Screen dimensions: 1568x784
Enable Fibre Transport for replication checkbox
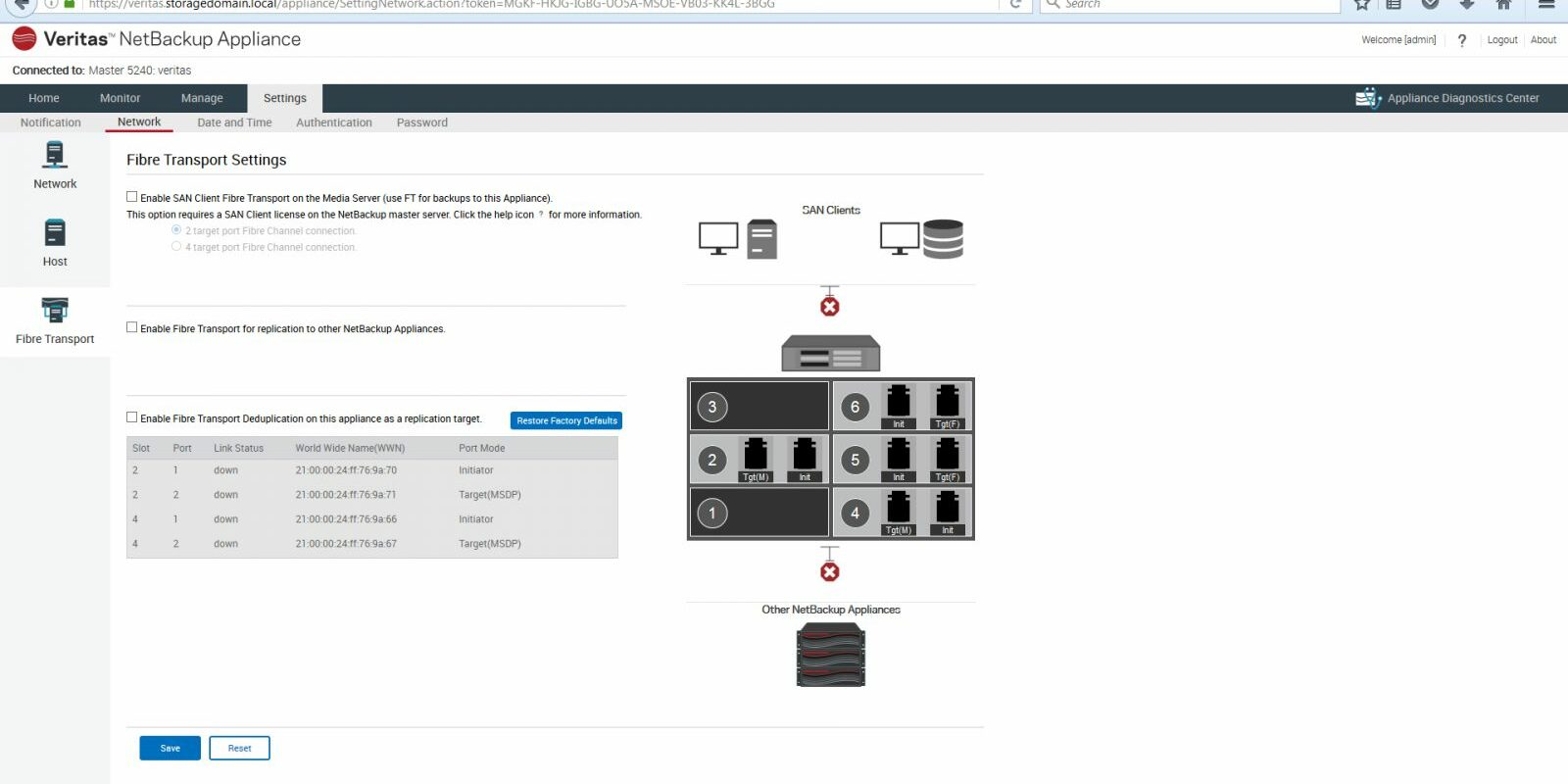click(x=131, y=327)
